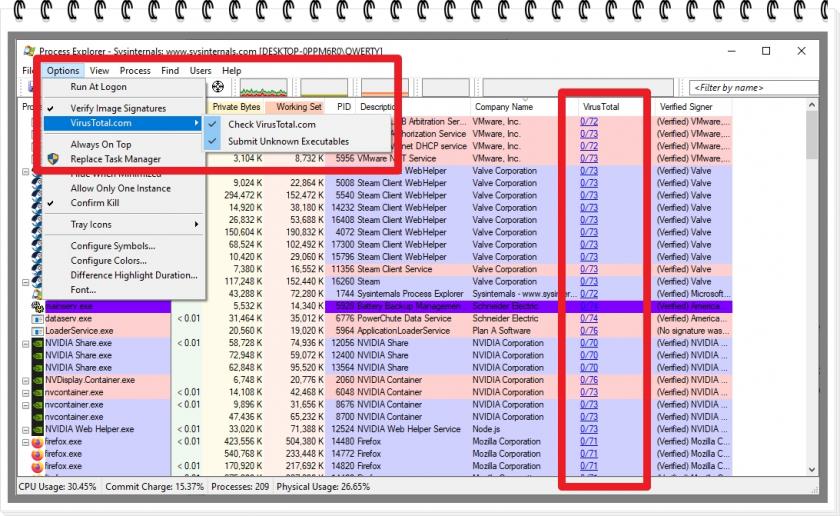Toggle Check VirusTotal.com option
The width and height of the screenshot is (840, 516).
[271, 125]
